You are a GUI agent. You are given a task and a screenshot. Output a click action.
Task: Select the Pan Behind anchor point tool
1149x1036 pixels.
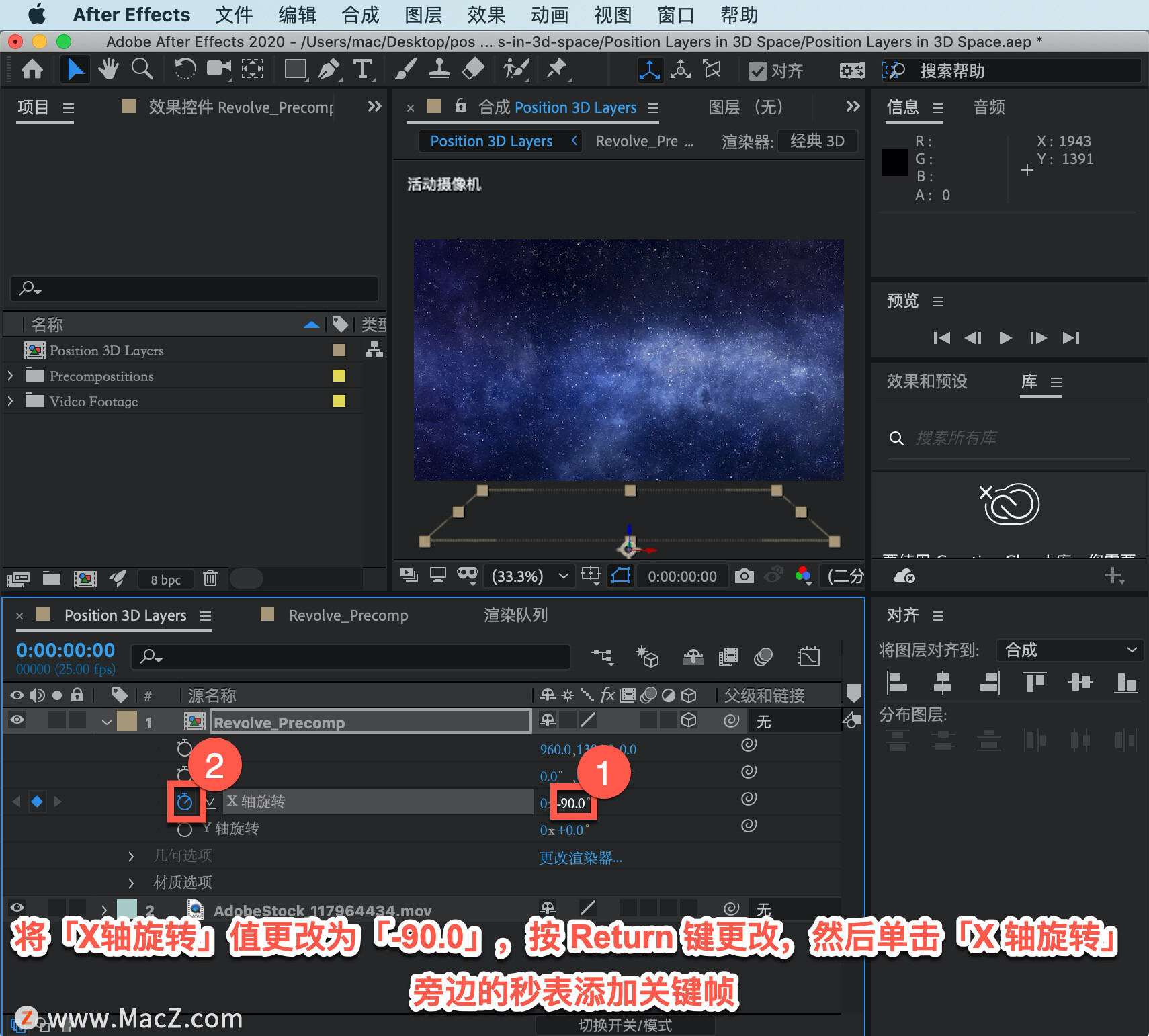pos(253,69)
